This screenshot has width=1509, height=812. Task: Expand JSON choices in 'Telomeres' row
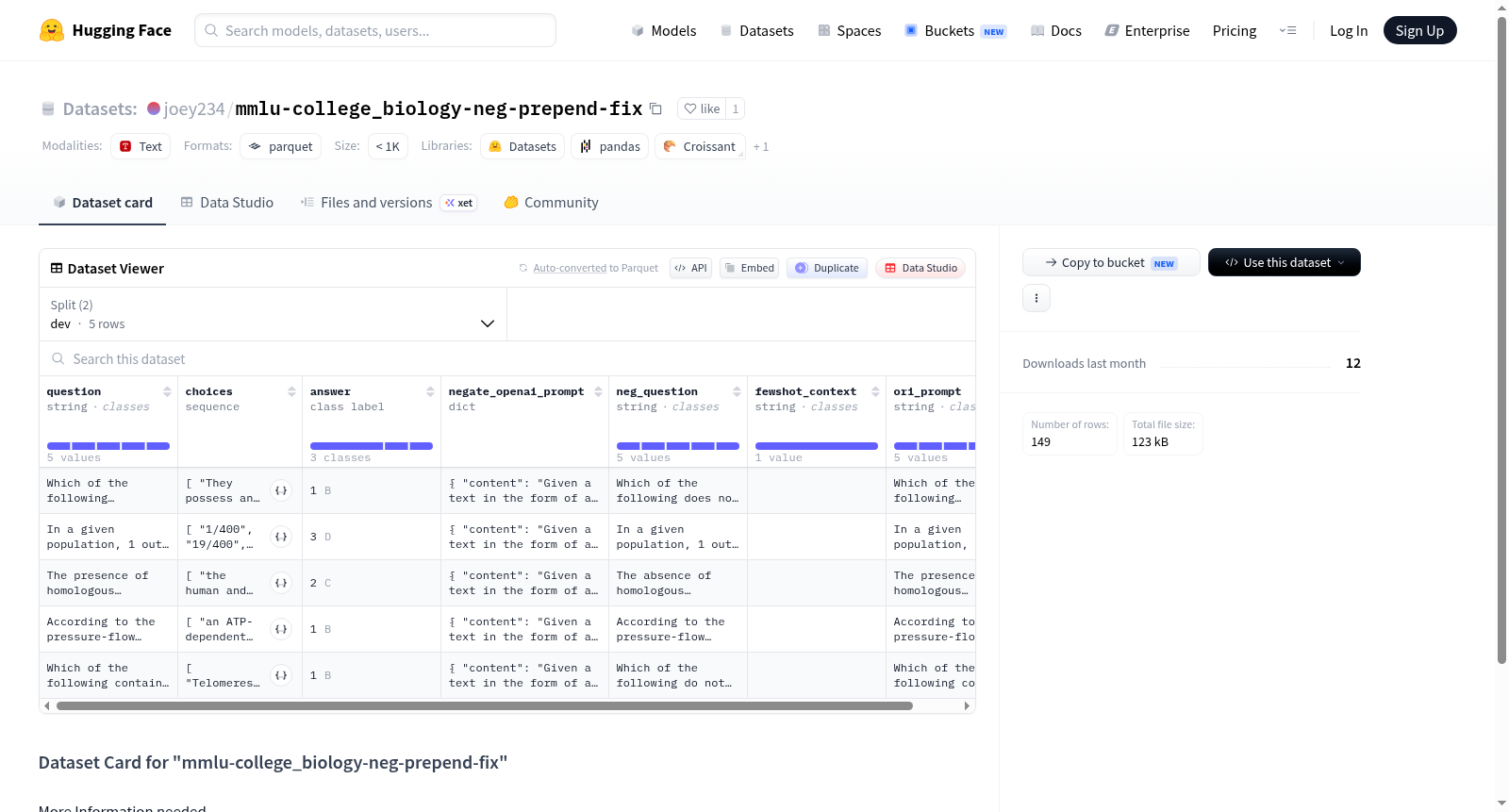click(281, 675)
